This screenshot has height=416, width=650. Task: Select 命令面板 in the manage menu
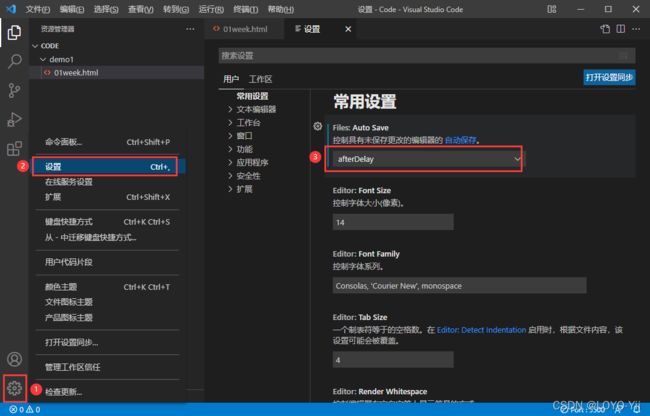tap(107, 142)
